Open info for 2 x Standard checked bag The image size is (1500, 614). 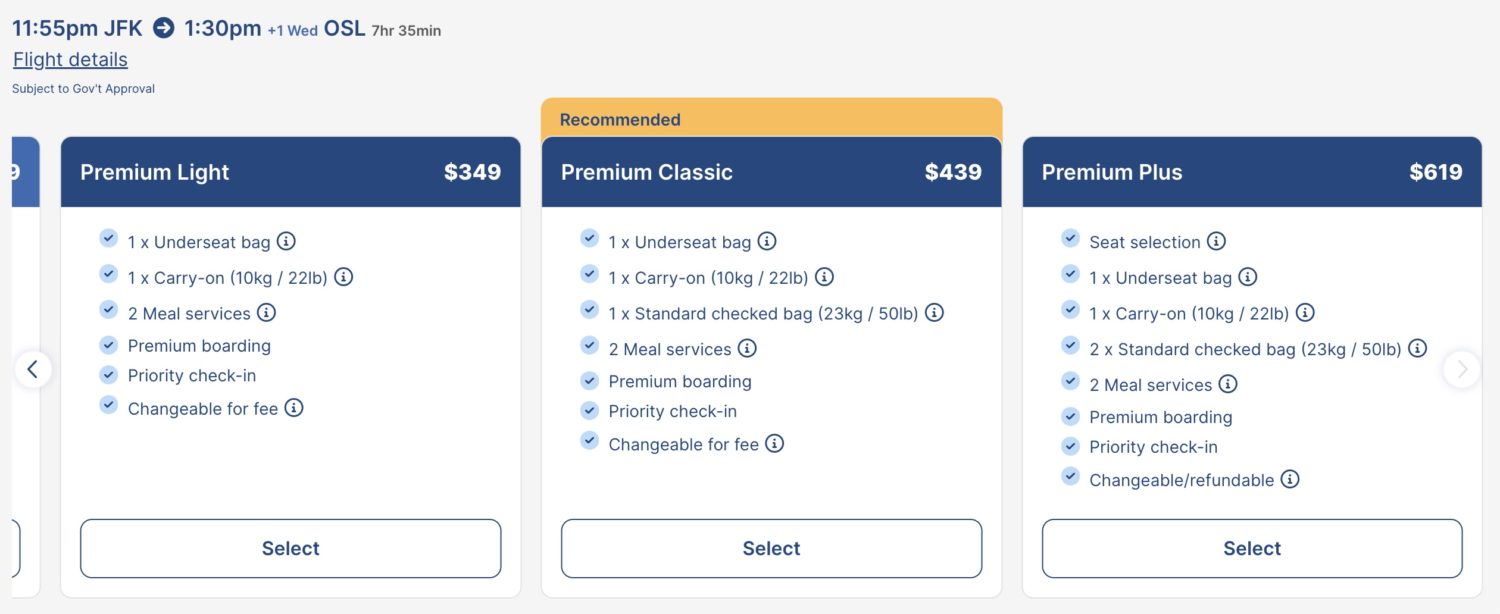1417,348
